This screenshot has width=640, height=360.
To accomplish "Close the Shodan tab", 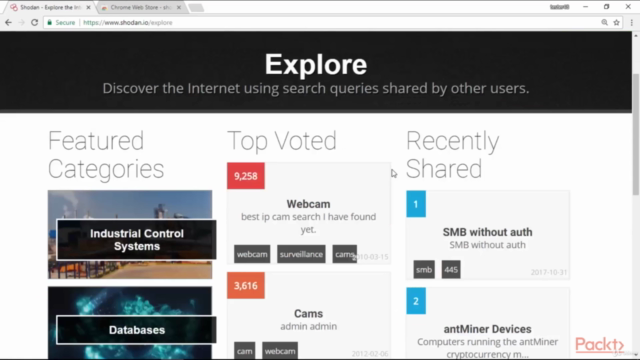I will click(x=88, y=7).
